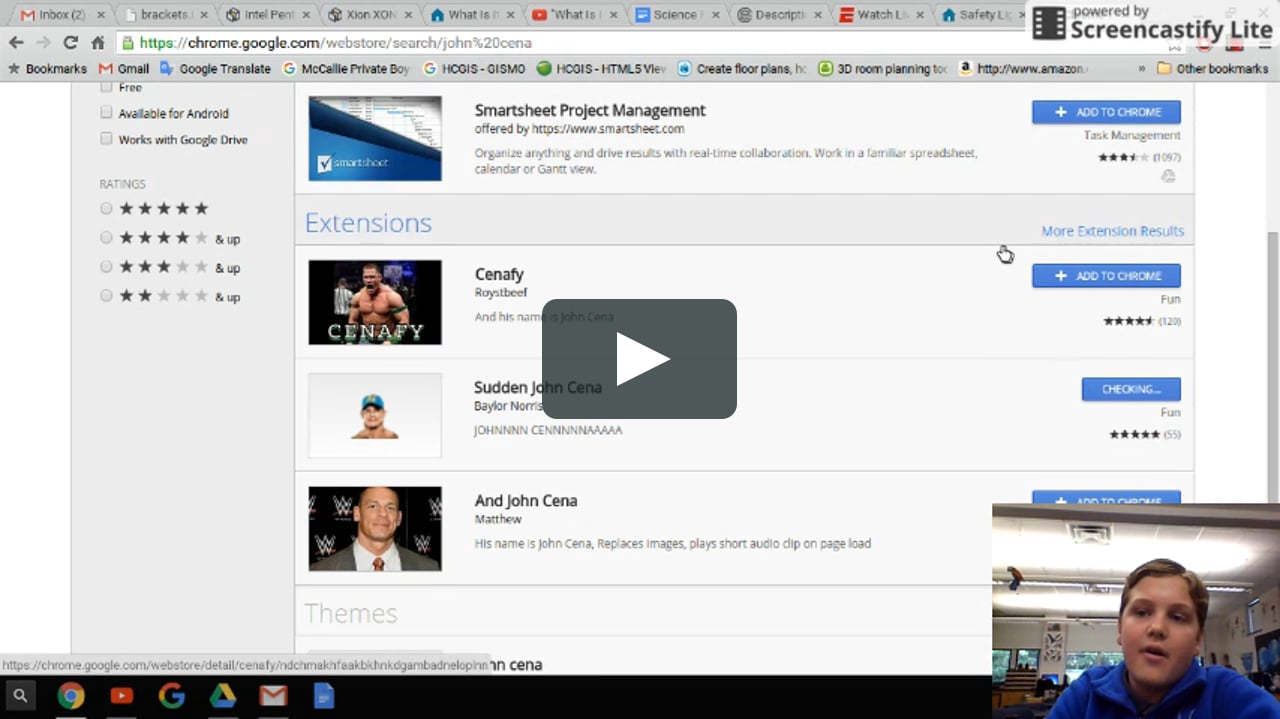Switch to the Intel Pent tab
The image size is (1280, 719).
pos(265,15)
